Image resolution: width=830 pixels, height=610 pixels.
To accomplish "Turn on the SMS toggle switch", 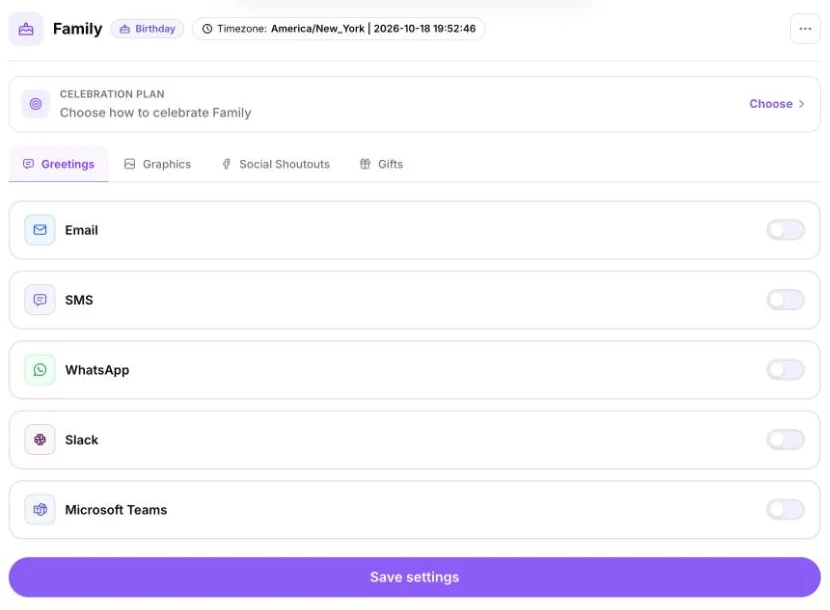I will pos(786,300).
